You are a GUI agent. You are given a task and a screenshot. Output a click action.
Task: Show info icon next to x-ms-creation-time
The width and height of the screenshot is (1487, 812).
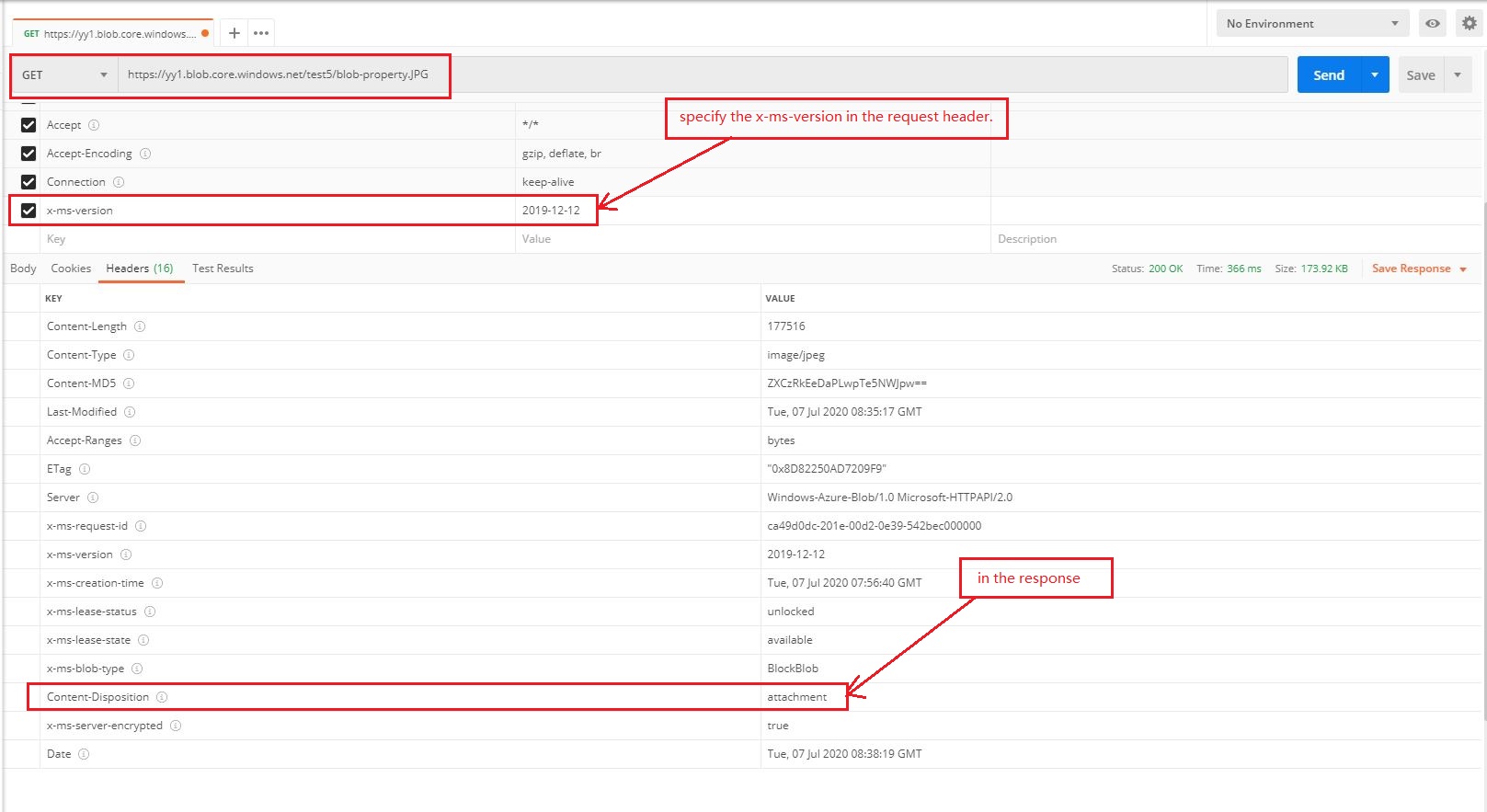(x=157, y=583)
